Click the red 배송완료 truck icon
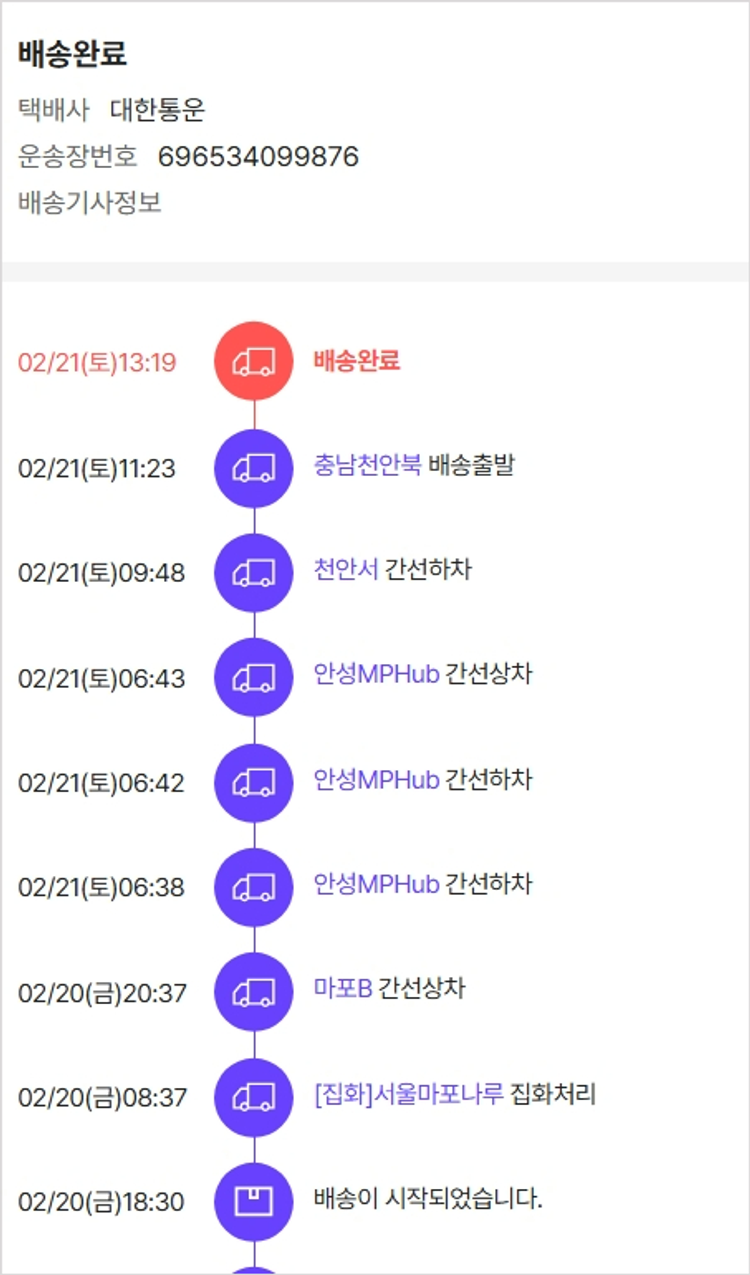The height and width of the screenshot is (1275, 750). (254, 361)
